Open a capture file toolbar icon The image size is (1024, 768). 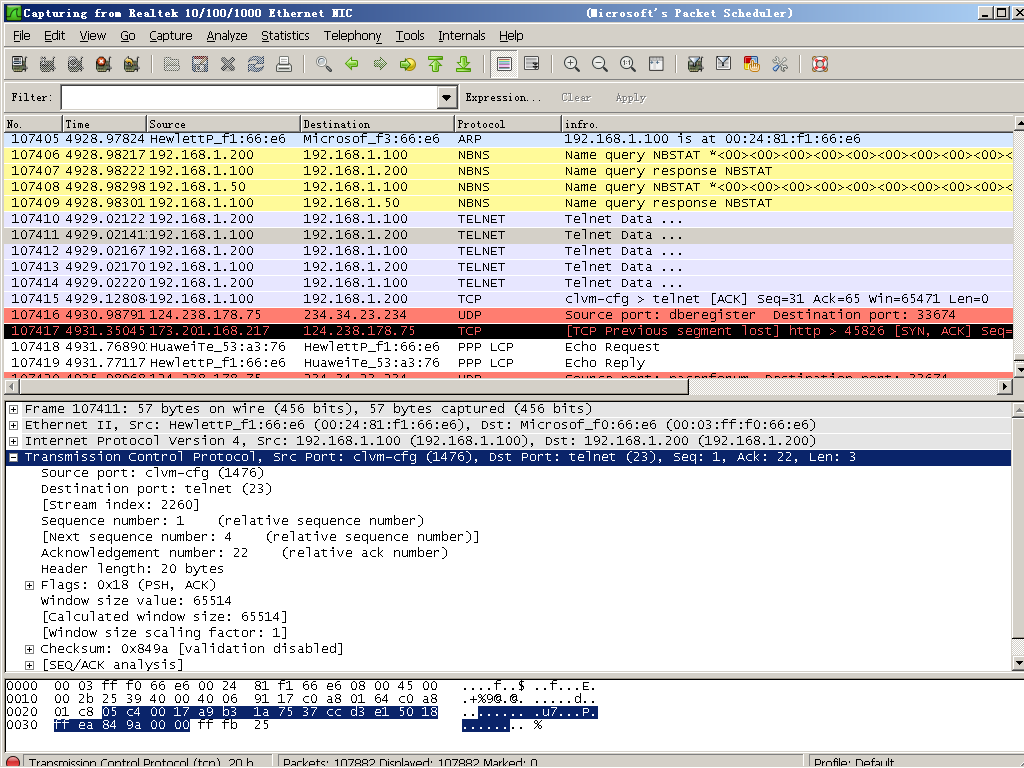click(172, 64)
